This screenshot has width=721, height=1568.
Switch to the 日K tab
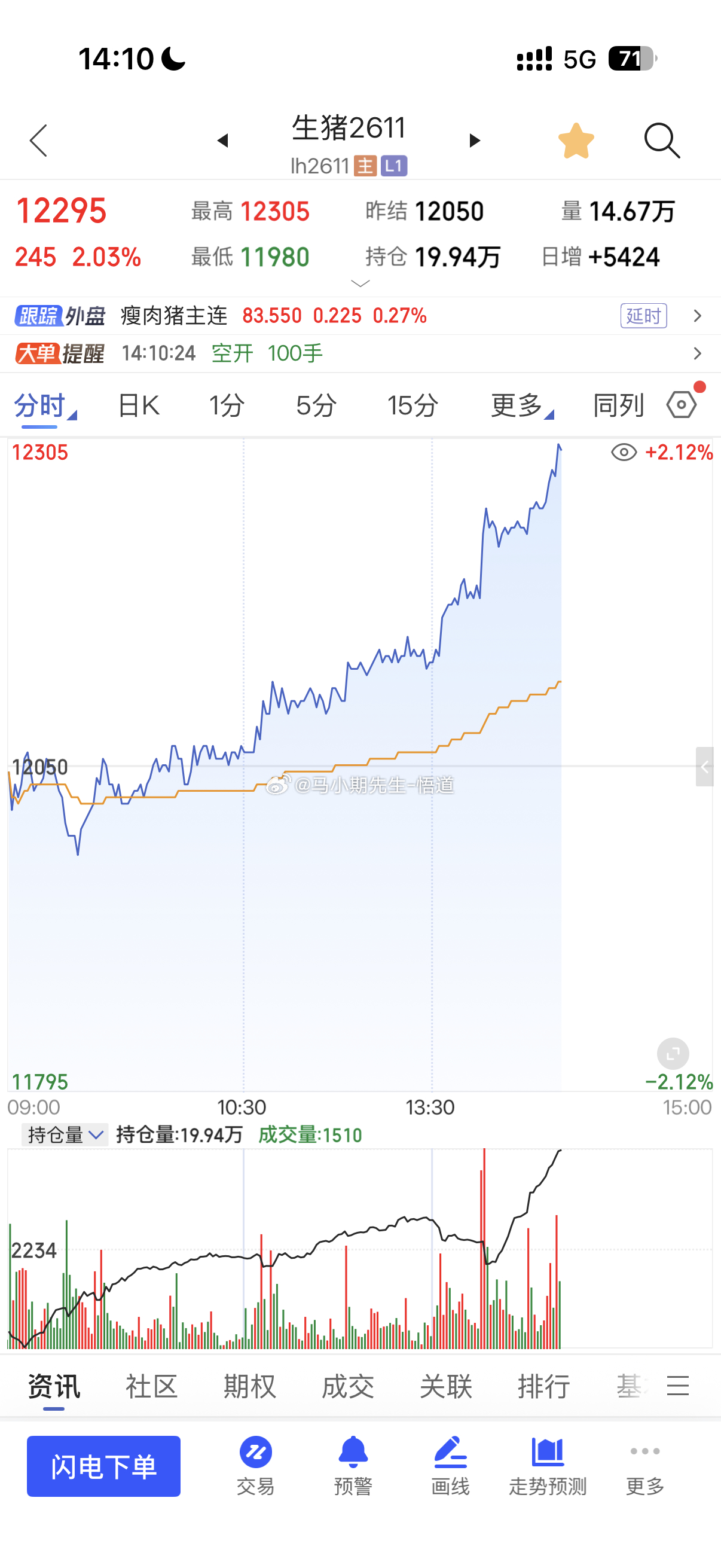[x=139, y=405]
